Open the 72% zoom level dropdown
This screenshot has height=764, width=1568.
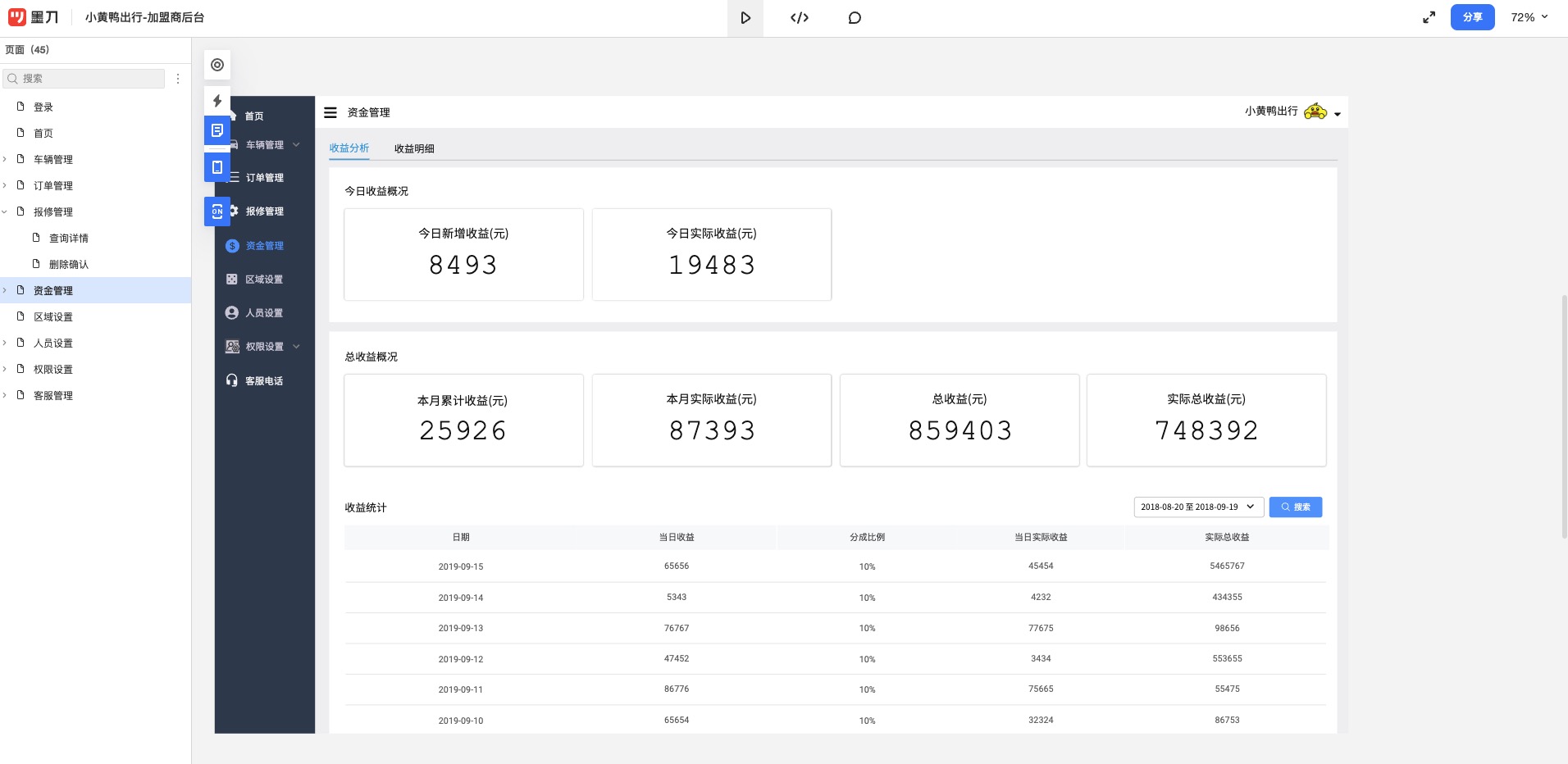pos(1529,17)
